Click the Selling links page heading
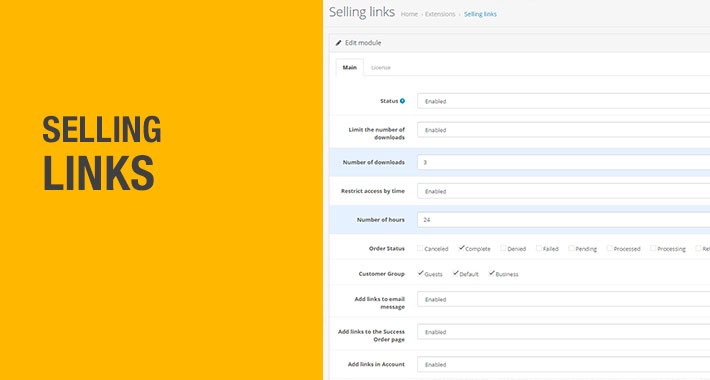 pos(362,12)
